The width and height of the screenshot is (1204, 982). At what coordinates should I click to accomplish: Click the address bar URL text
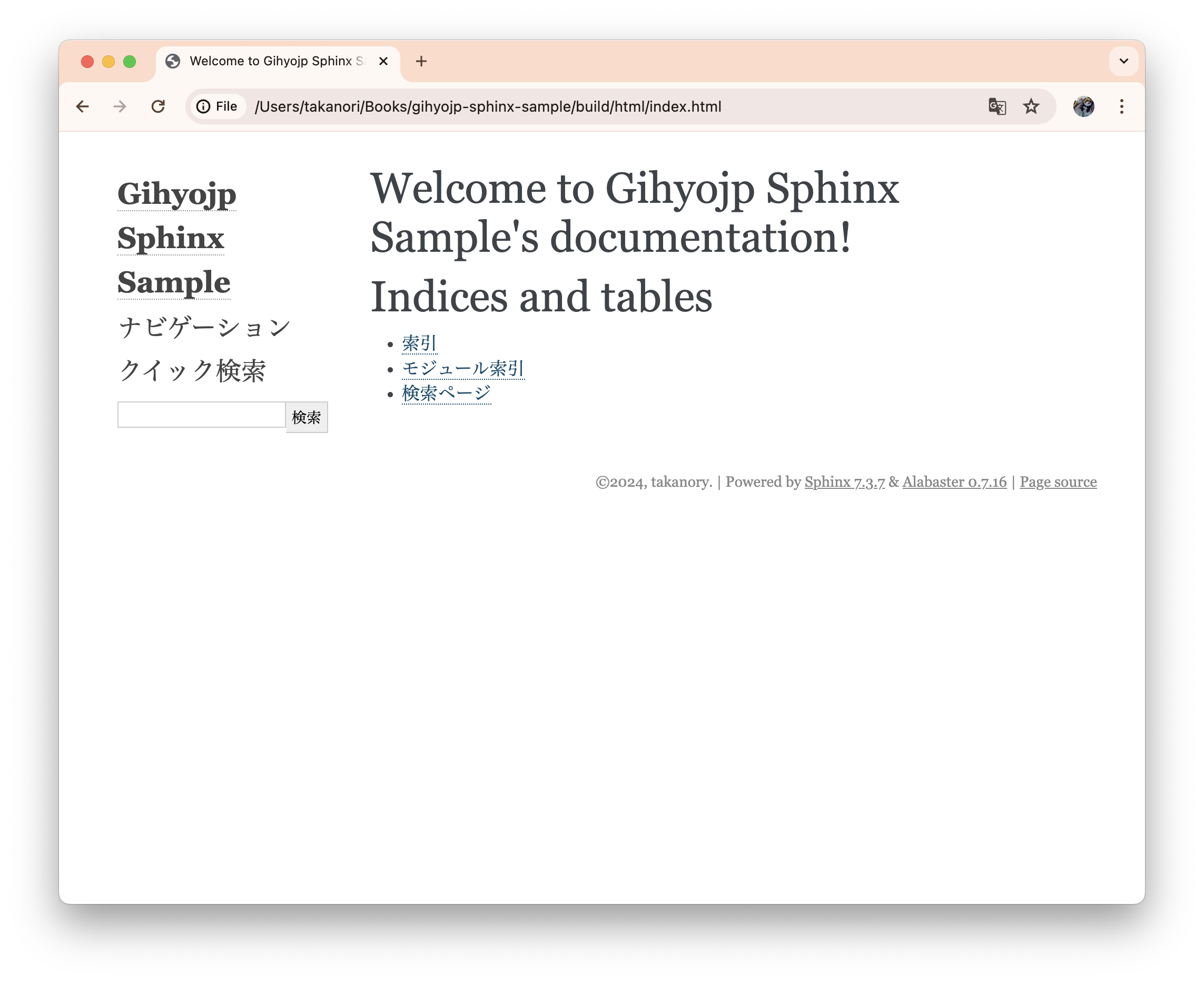tap(488, 106)
